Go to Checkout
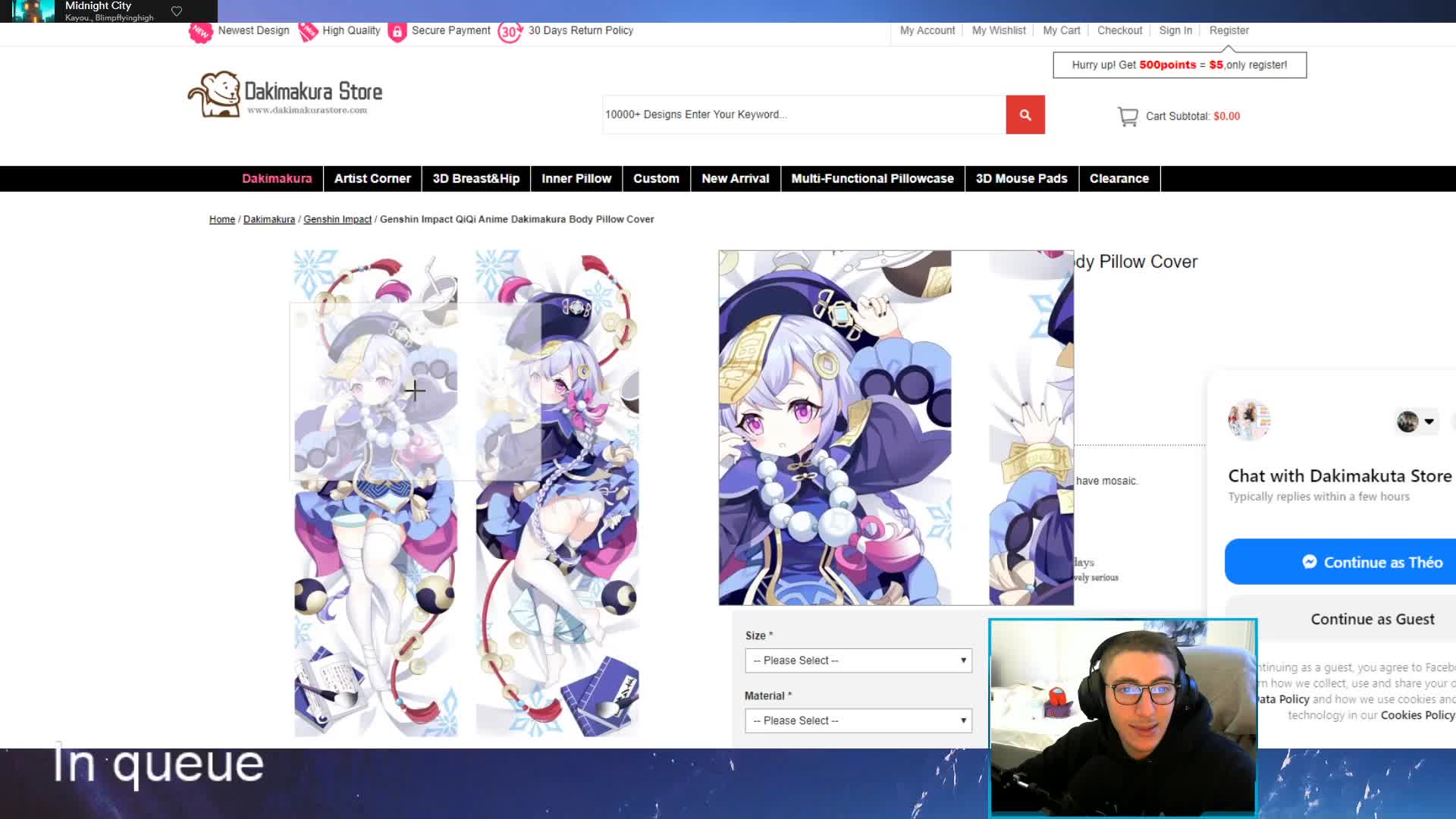This screenshot has height=819, width=1456. [1119, 30]
